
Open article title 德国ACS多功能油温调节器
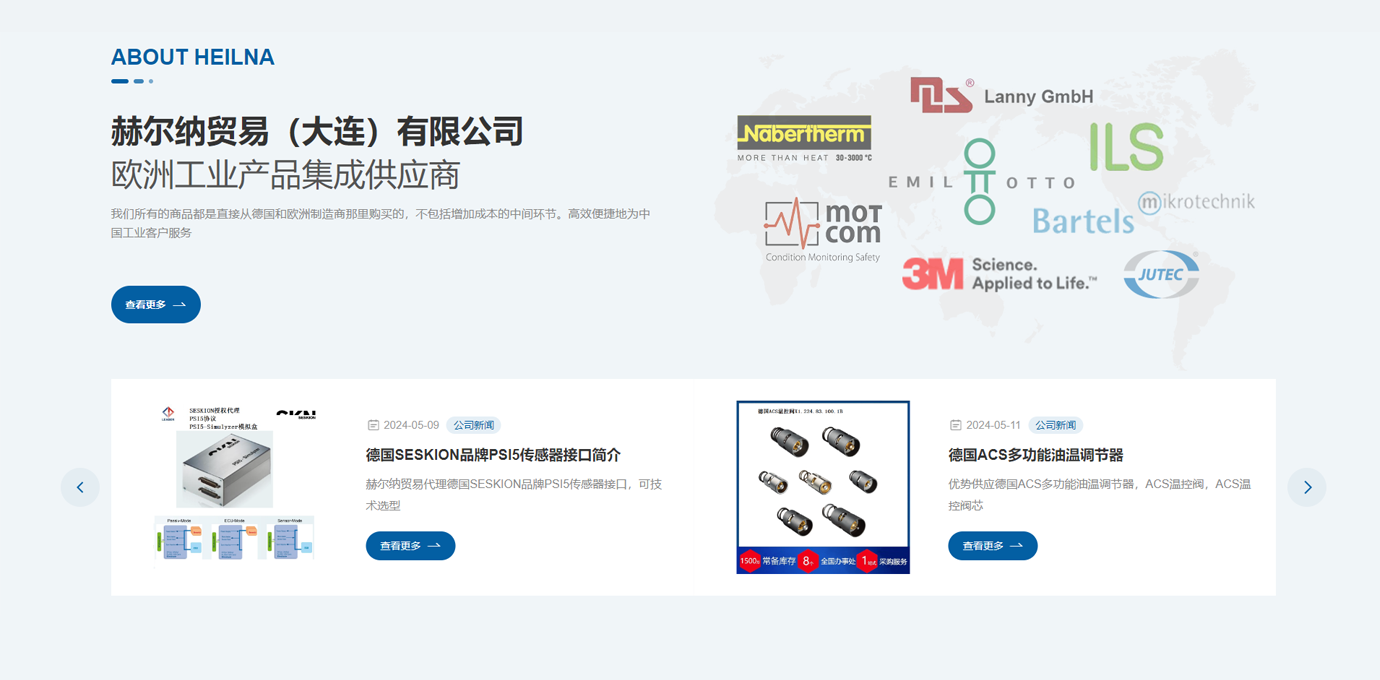[x=1035, y=455]
